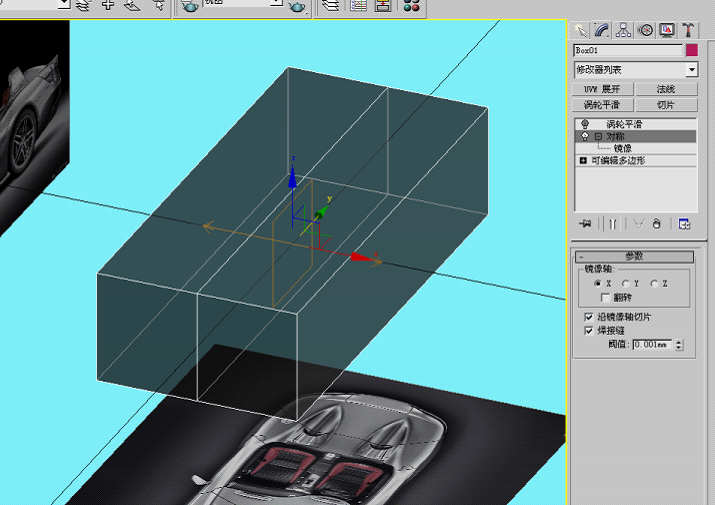715x505 pixels.
Task: Click the Pin Stack icon
Action: [x=585, y=224]
